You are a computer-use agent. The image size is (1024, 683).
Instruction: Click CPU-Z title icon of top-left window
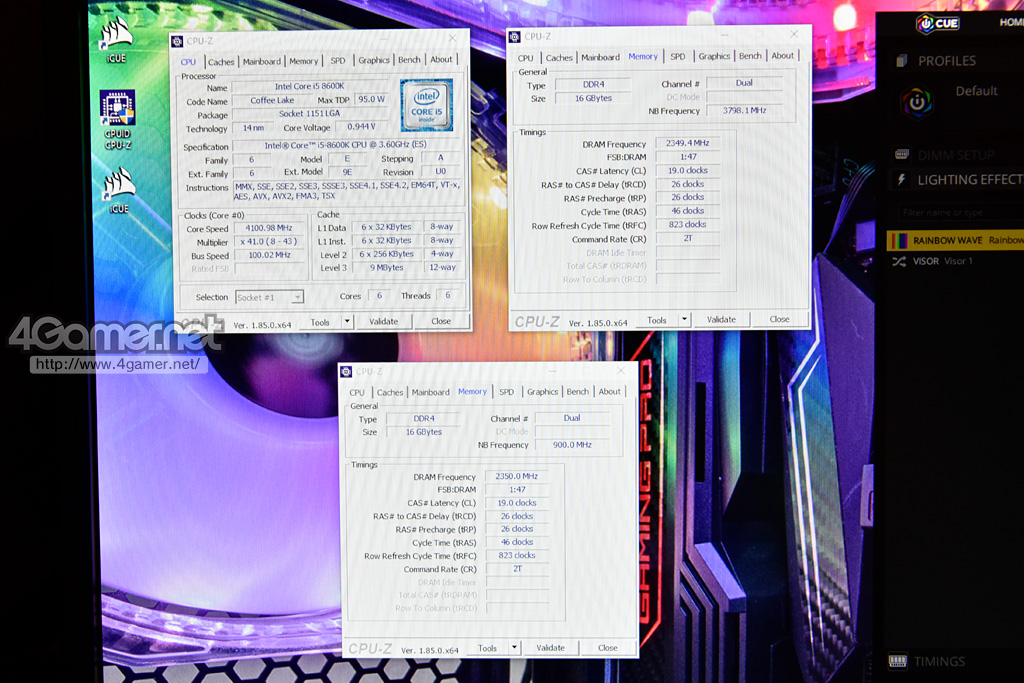pyautogui.click(x=177, y=41)
